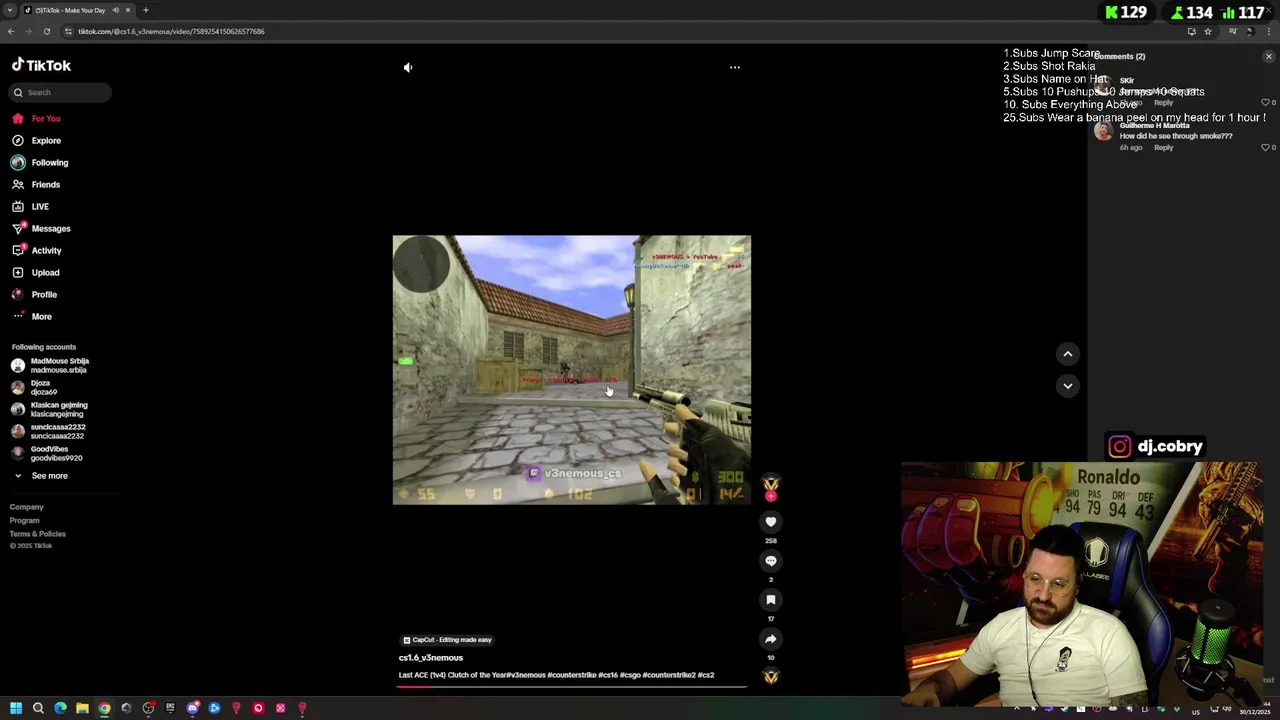
Task: Mute the TikTok tab audio icon
Action: point(116,10)
